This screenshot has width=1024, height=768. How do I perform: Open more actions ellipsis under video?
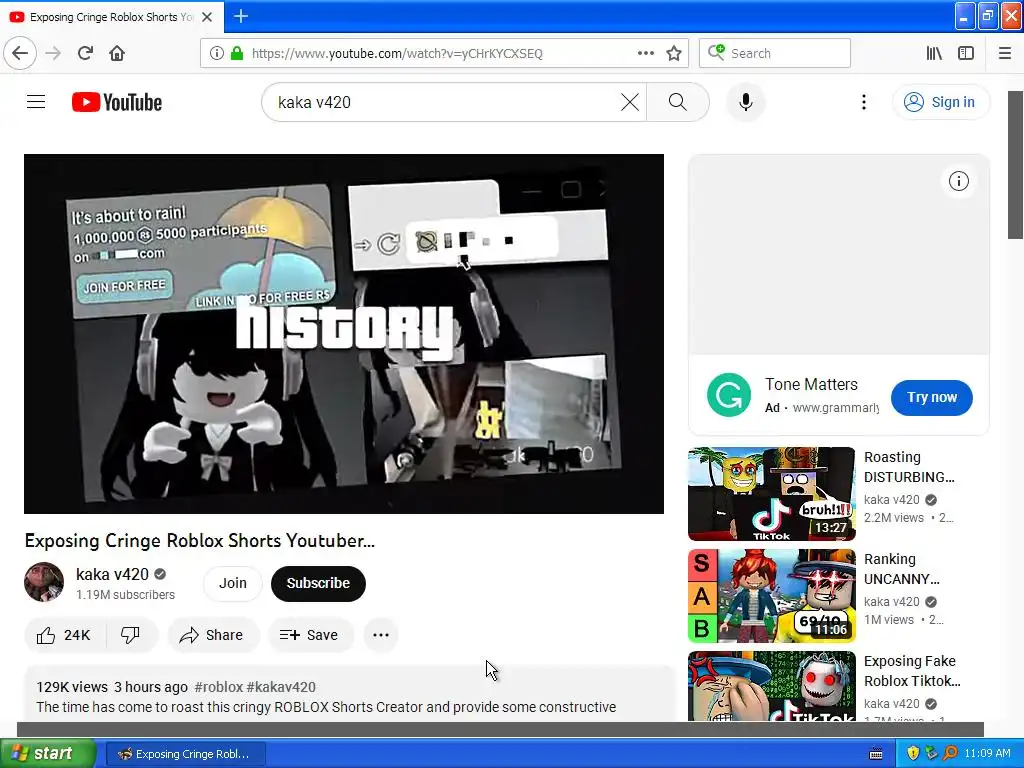(381, 635)
